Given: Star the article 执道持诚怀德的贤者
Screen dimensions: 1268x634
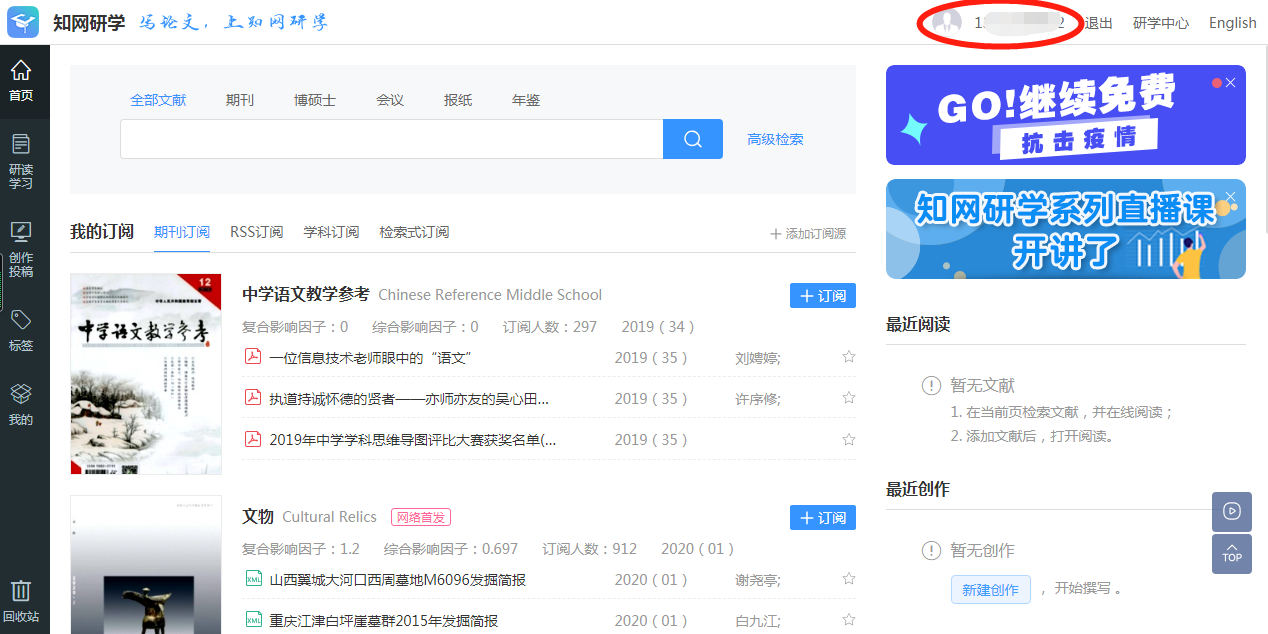Looking at the screenshot, I should 849,398.
